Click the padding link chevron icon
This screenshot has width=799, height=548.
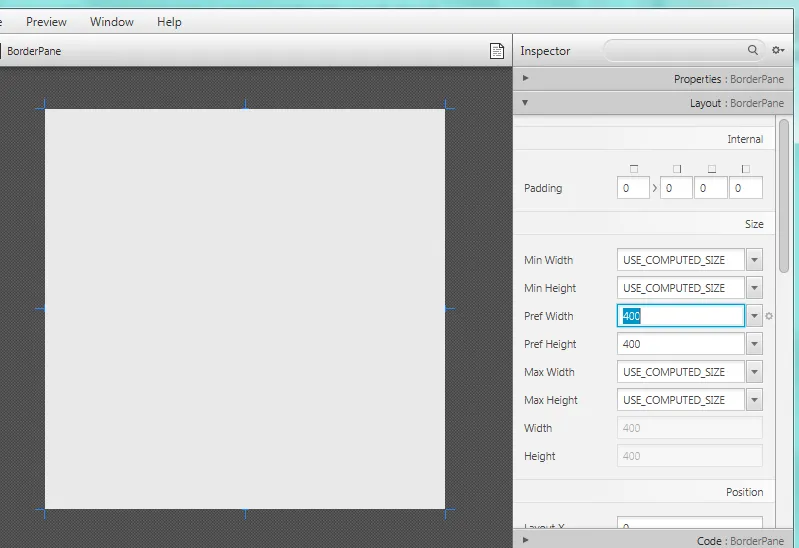[655, 188]
